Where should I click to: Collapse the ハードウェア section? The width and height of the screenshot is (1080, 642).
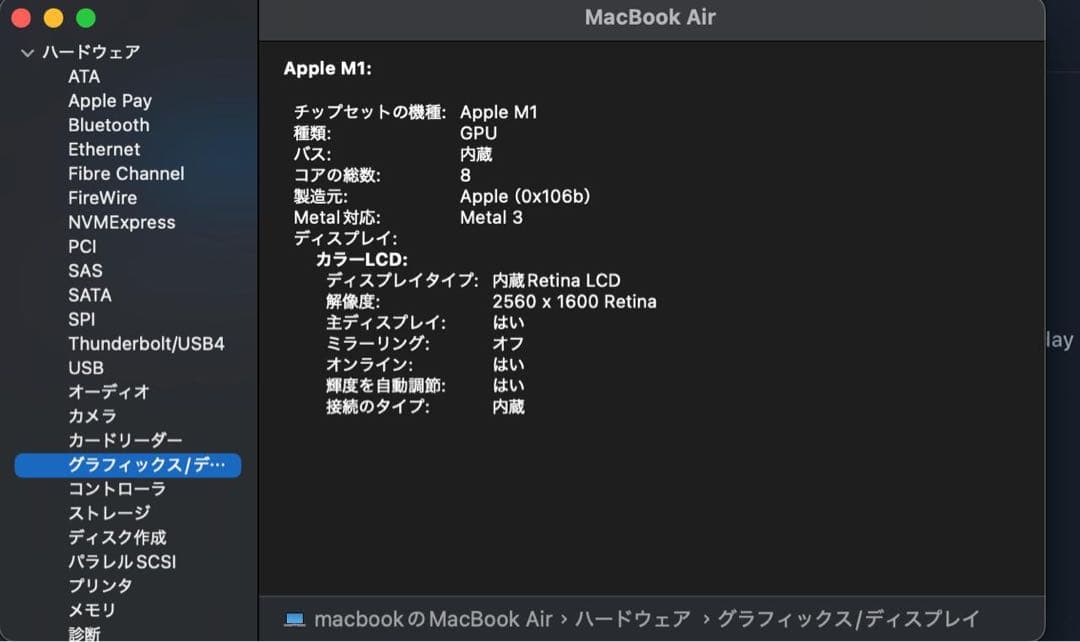point(27,52)
